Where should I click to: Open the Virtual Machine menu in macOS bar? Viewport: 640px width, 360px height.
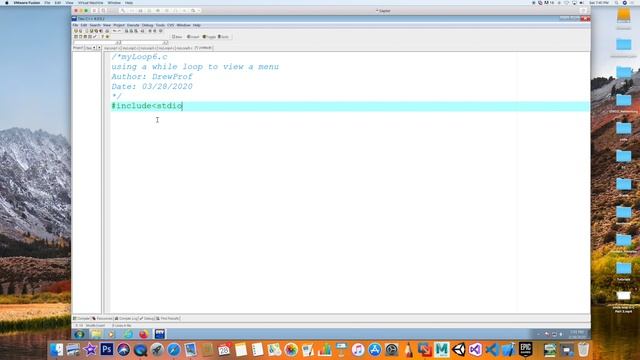click(91, 2)
